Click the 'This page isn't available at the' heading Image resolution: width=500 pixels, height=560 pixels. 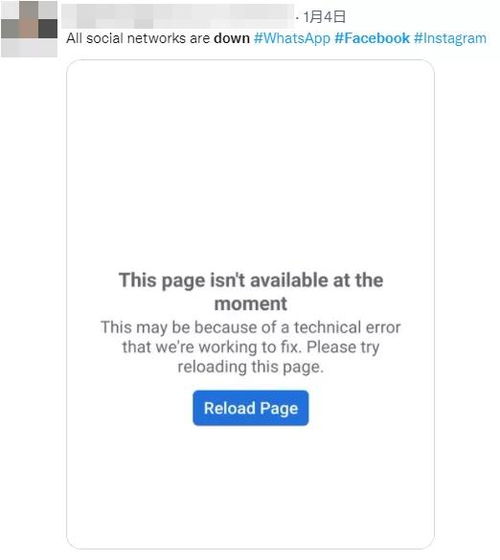coord(251,280)
